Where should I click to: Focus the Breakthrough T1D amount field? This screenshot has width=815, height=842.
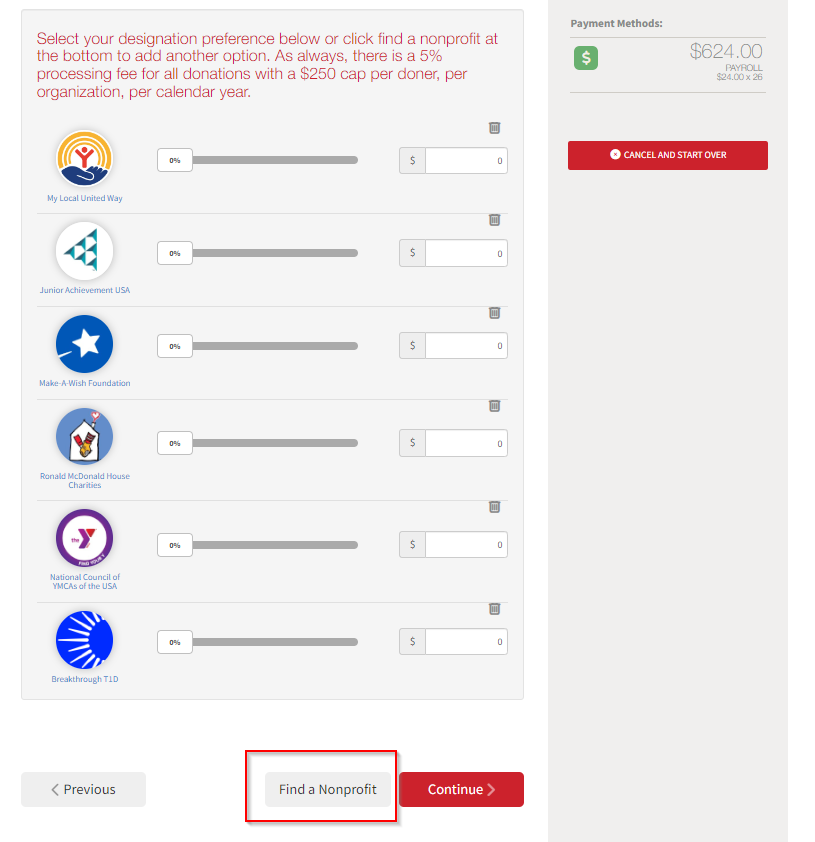(x=465, y=642)
